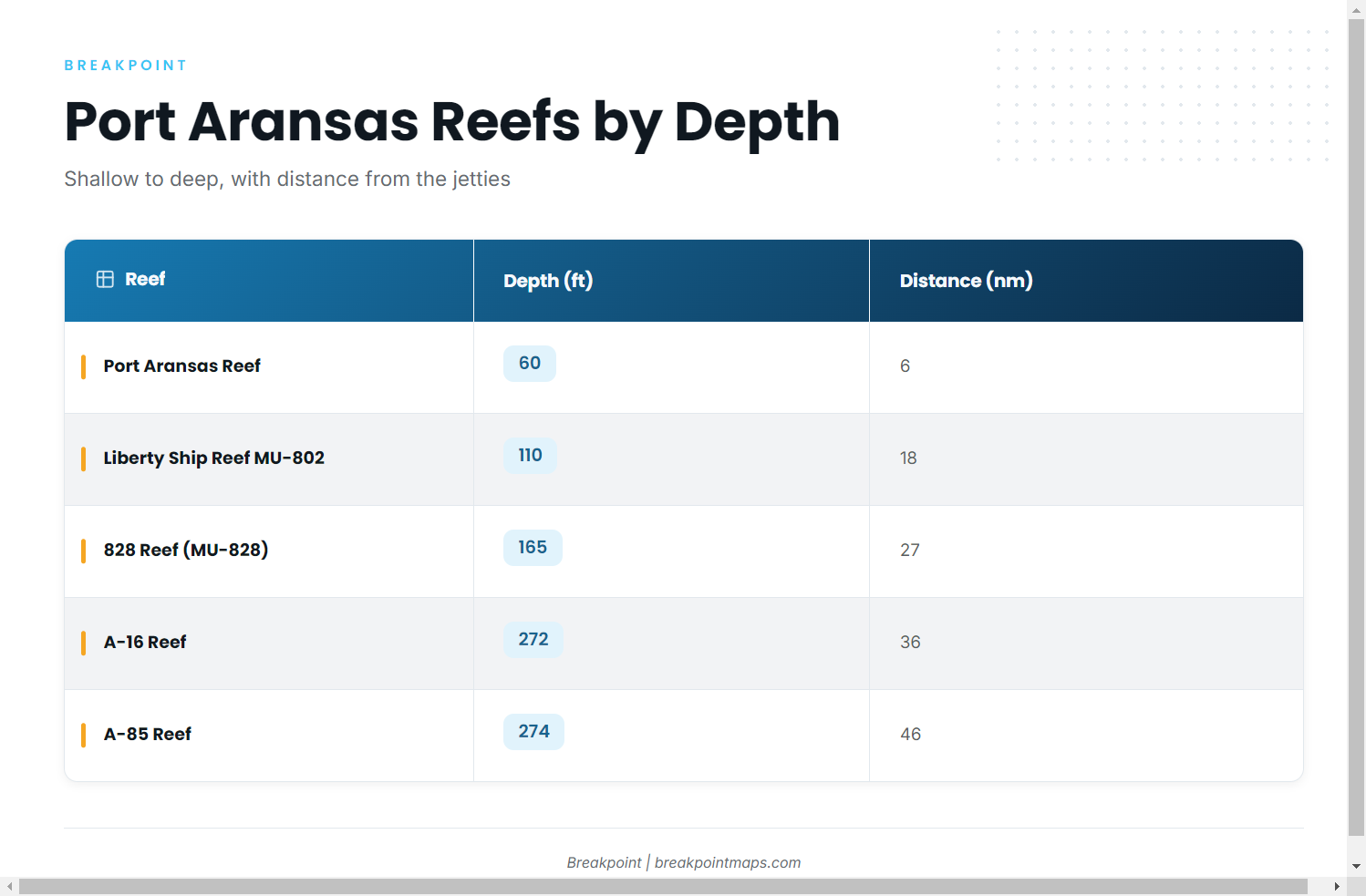Image resolution: width=1366 pixels, height=896 pixels.
Task: Select the 828 Reef (MU-828) name
Action: 186,550
